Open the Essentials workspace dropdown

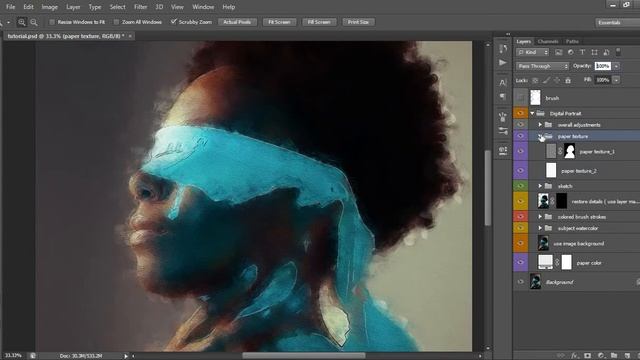[x=617, y=22]
